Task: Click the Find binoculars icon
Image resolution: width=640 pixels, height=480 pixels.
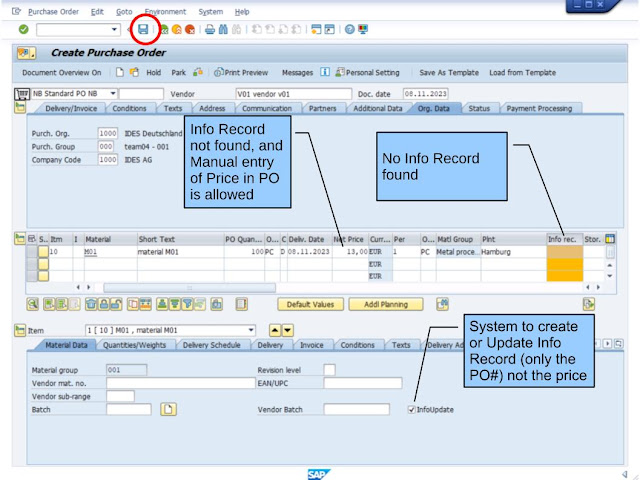Action: tap(223, 29)
